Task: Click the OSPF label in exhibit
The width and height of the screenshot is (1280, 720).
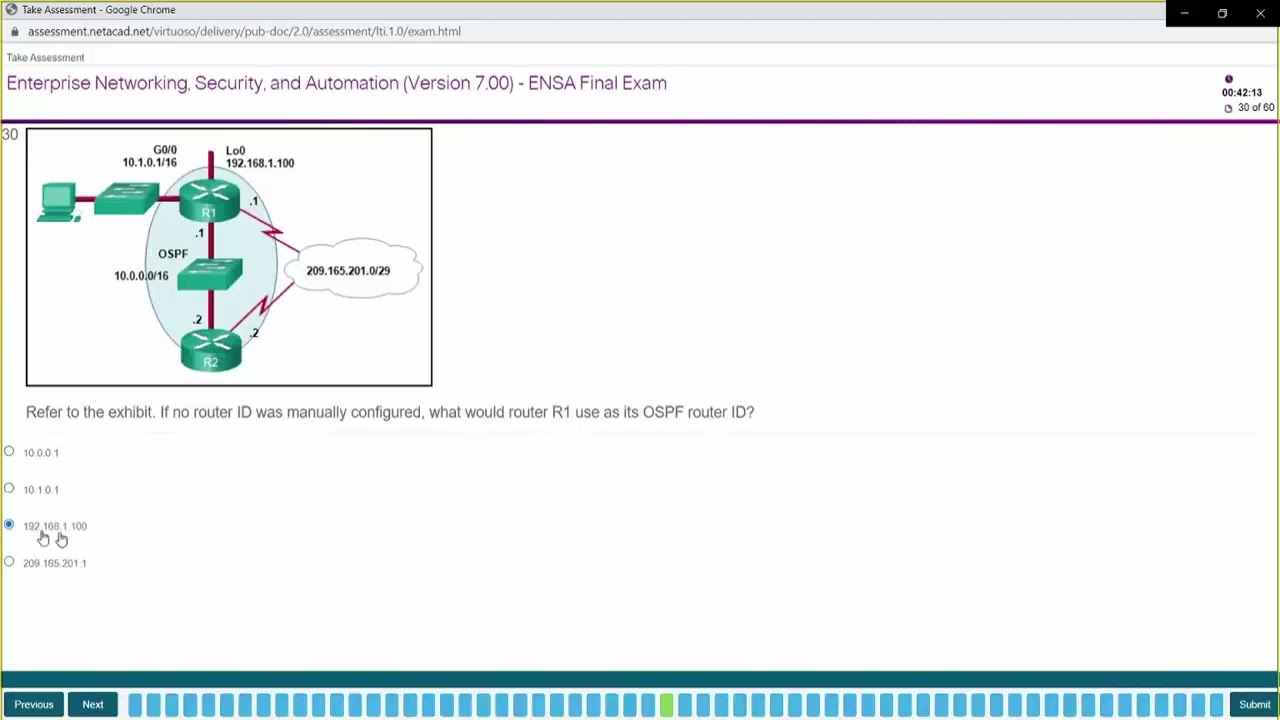Action: (172, 254)
